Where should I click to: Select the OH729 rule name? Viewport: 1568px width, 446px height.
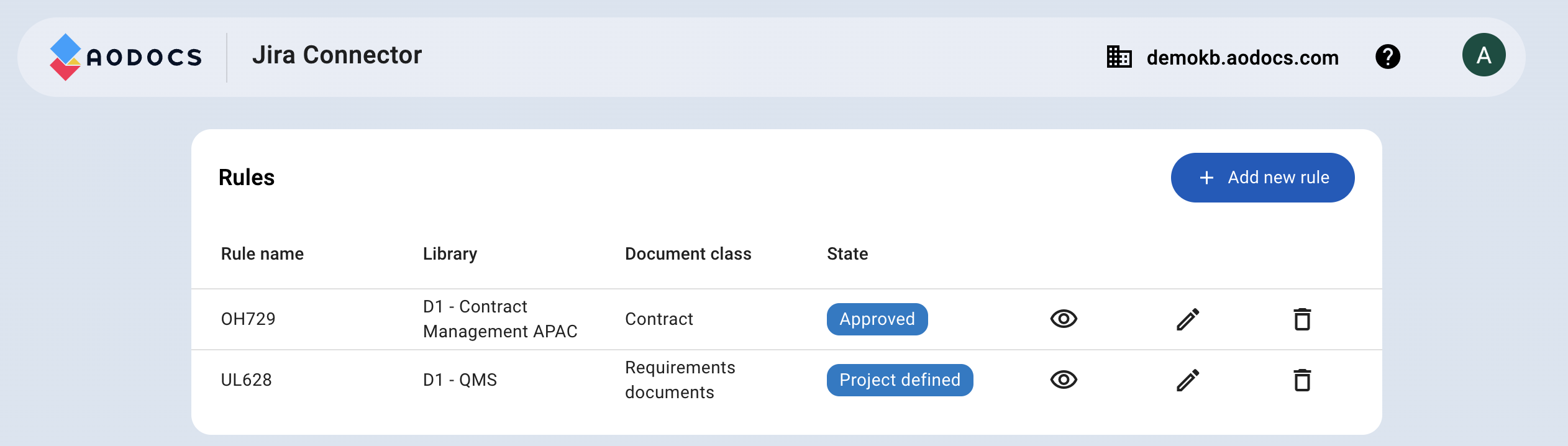(x=248, y=319)
